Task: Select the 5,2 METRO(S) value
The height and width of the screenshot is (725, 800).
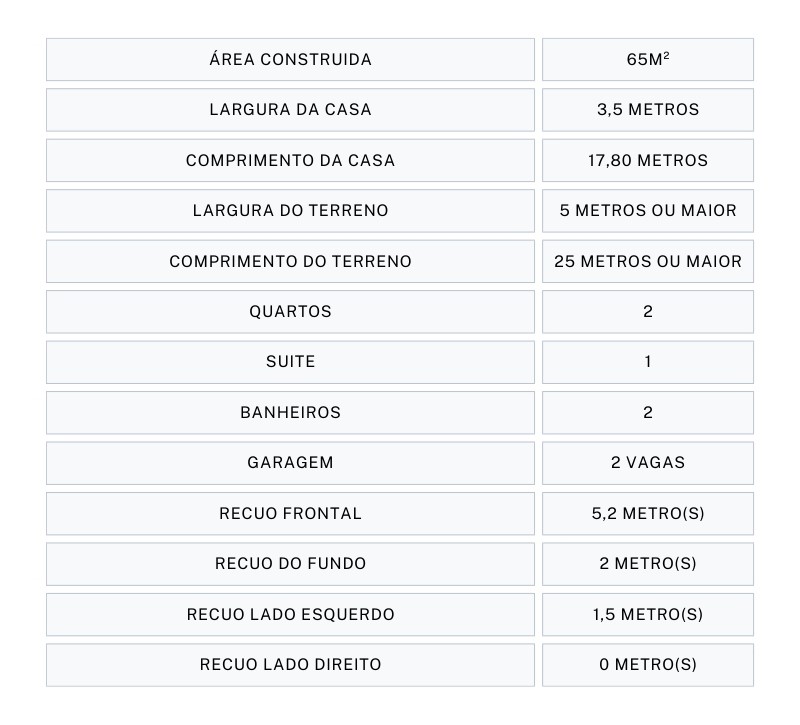Action: pos(647,514)
